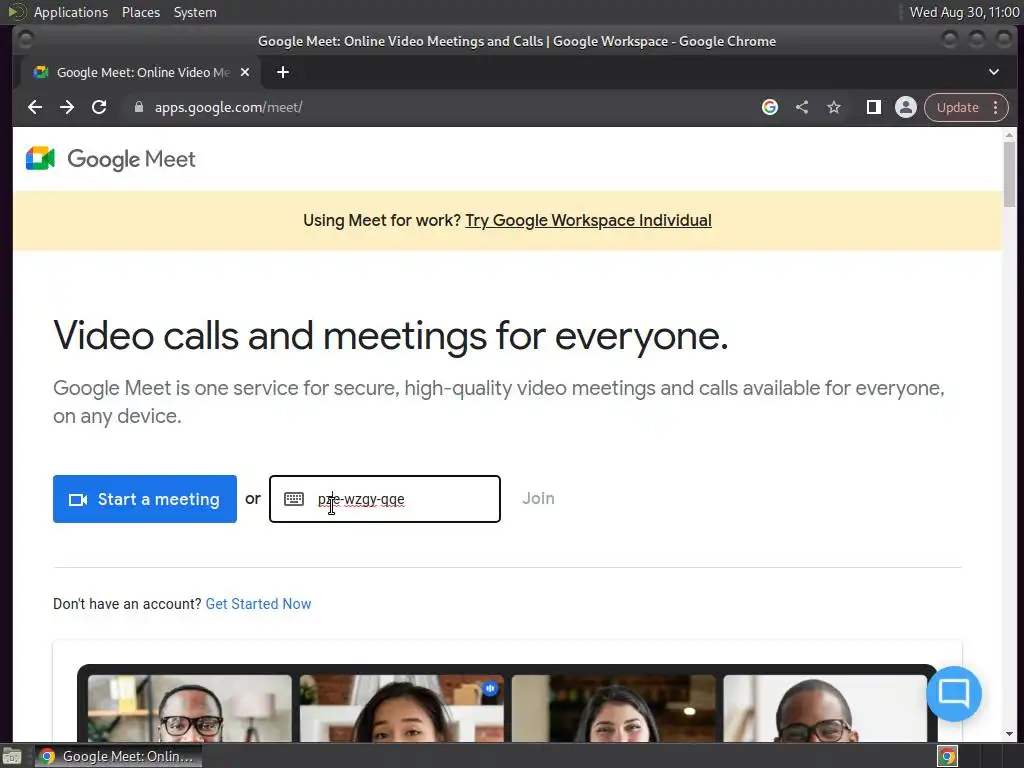1024x768 pixels.
Task: Bookmark this page with the star icon
Action: [834, 107]
